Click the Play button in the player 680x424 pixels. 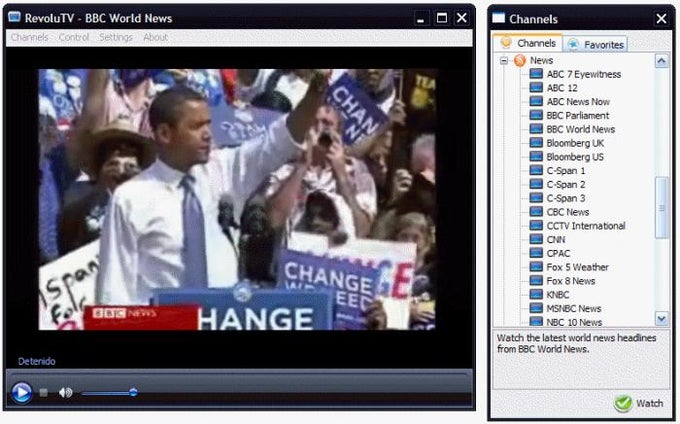point(21,393)
